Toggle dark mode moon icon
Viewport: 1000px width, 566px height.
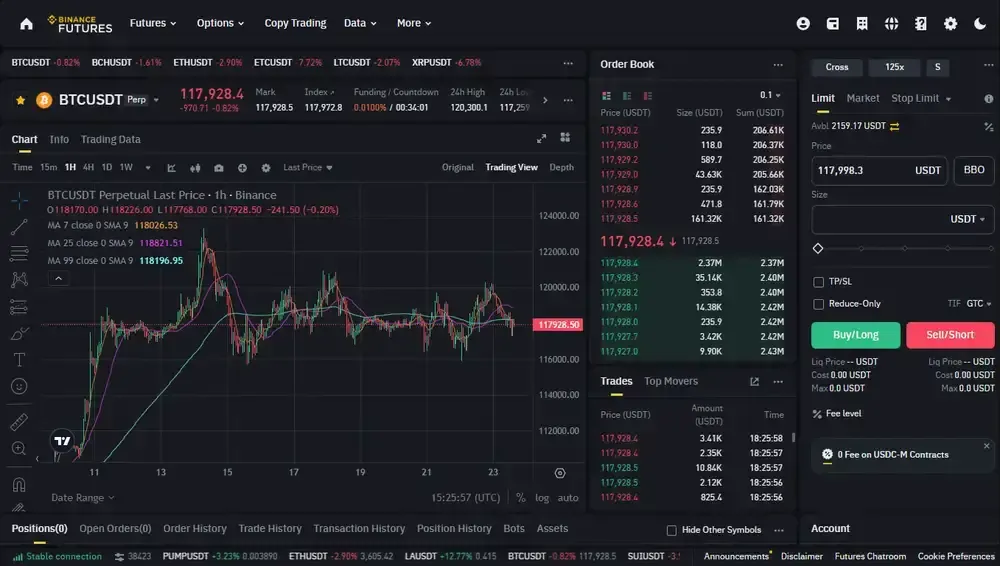(x=980, y=24)
